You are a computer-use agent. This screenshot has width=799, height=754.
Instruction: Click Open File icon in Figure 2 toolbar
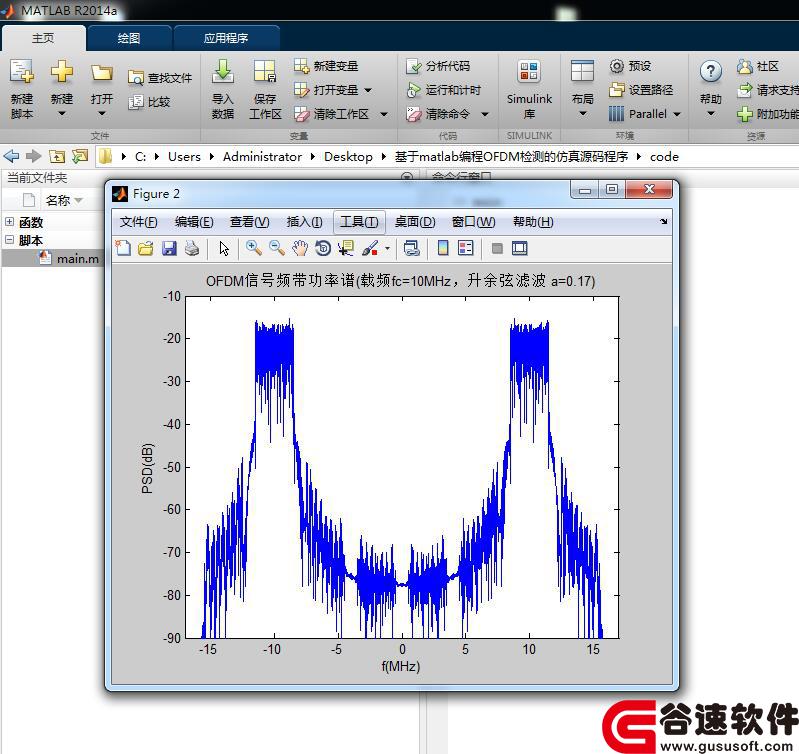click(x=146, y=248)
